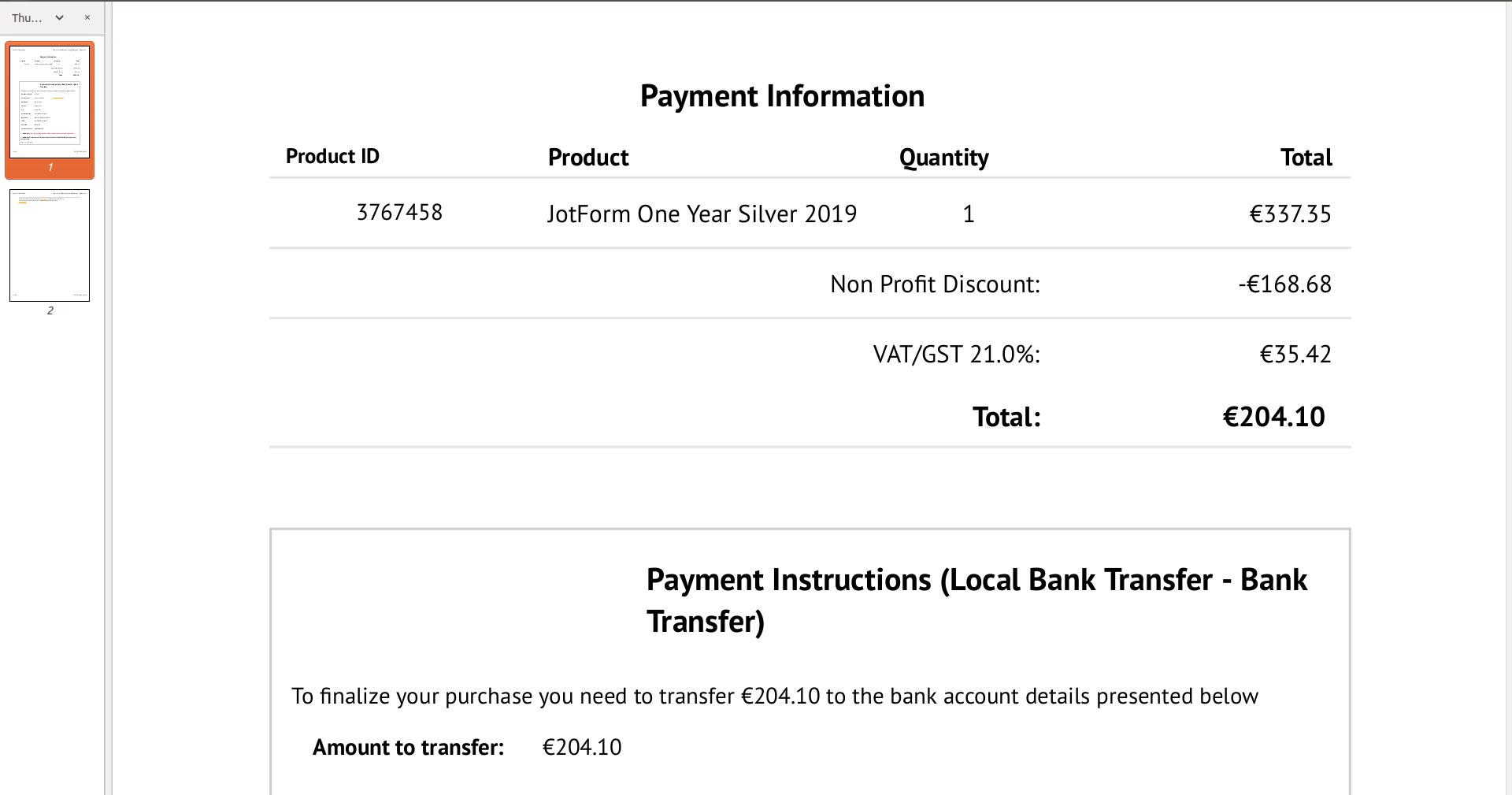1512x795 pixels.
Task: Click the €337.35 line item total
Action: click(x=1291, y=214)
